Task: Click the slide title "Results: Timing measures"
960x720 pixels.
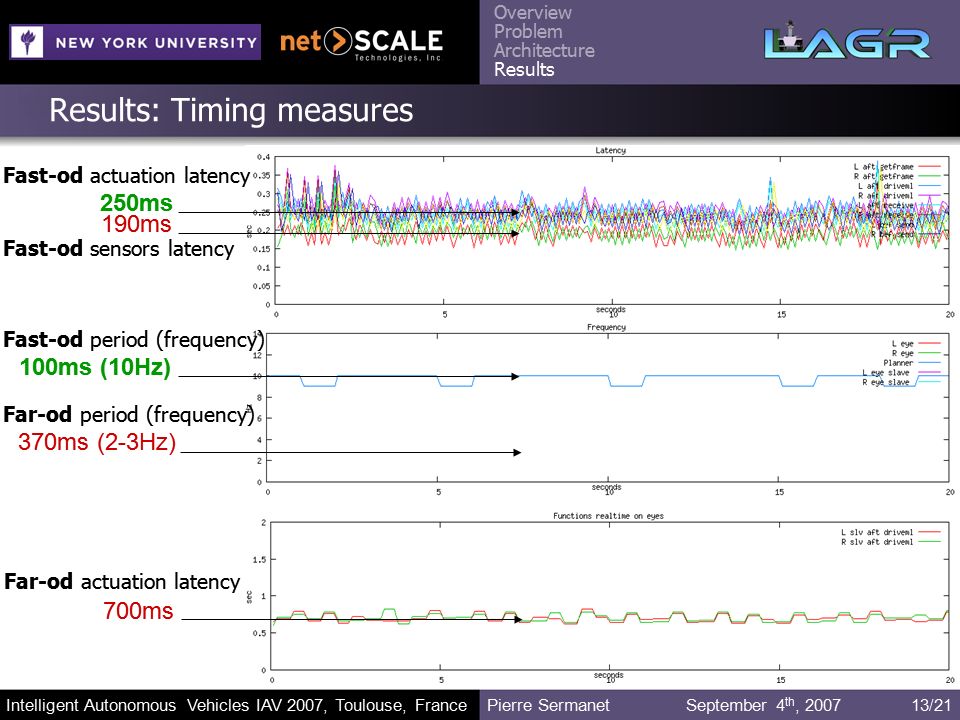Action: tap(231, 110)
